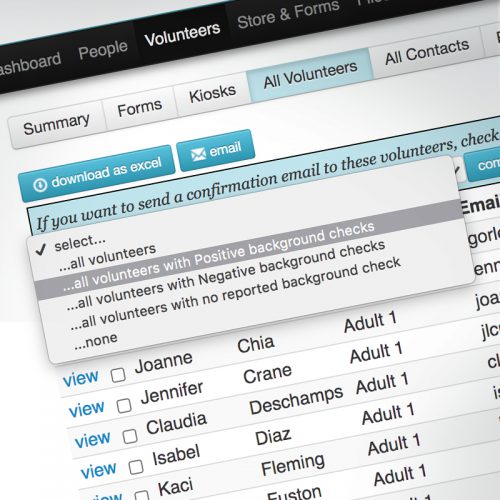Open view link for Joanne

pos(81,378)
